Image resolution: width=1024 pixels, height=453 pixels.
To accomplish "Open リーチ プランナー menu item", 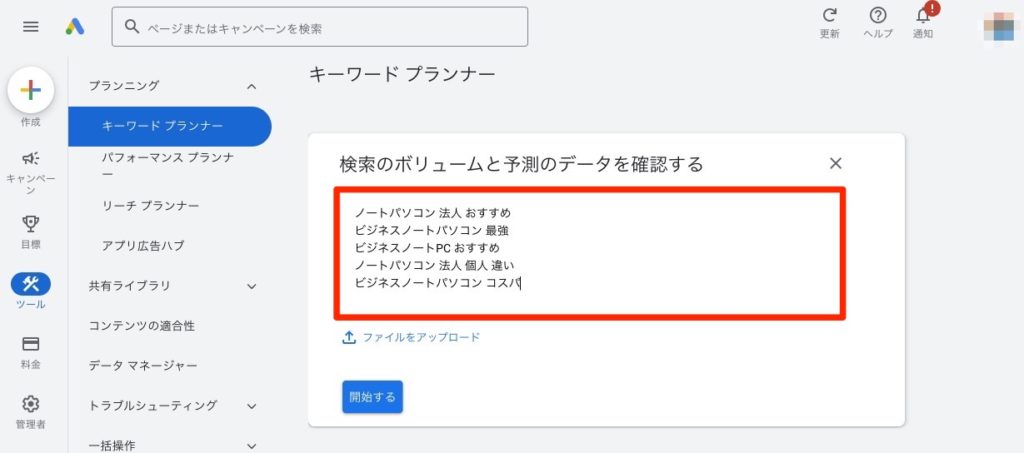I will [x=150, y=206].
